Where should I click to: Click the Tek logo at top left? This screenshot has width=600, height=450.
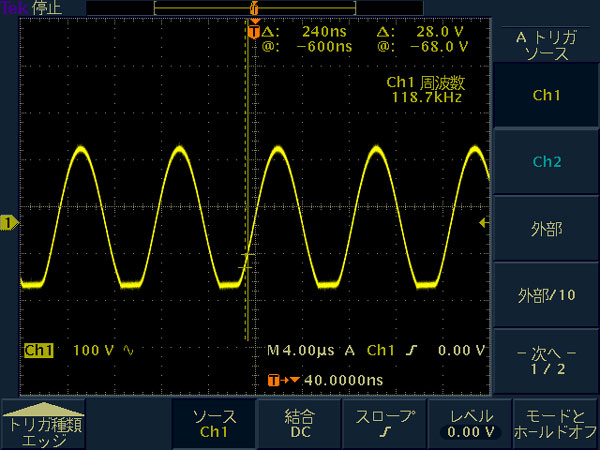(x=13, y=7)
